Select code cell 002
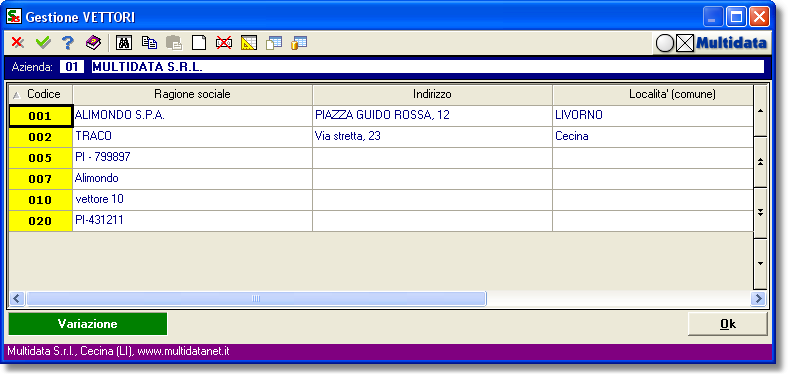788x376 pixels. 41,137
